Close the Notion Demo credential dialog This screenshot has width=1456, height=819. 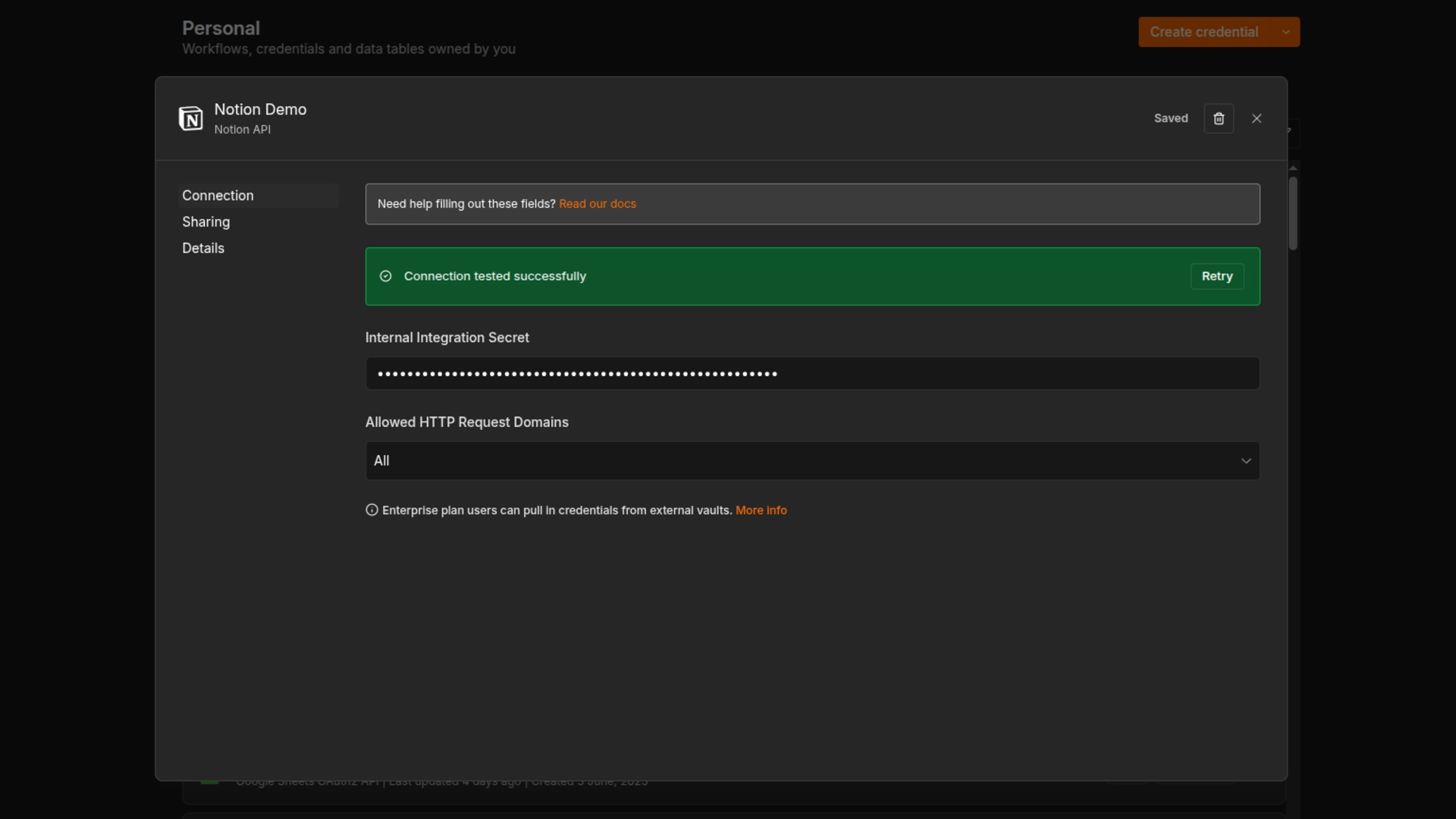[x=1257, y=118]
